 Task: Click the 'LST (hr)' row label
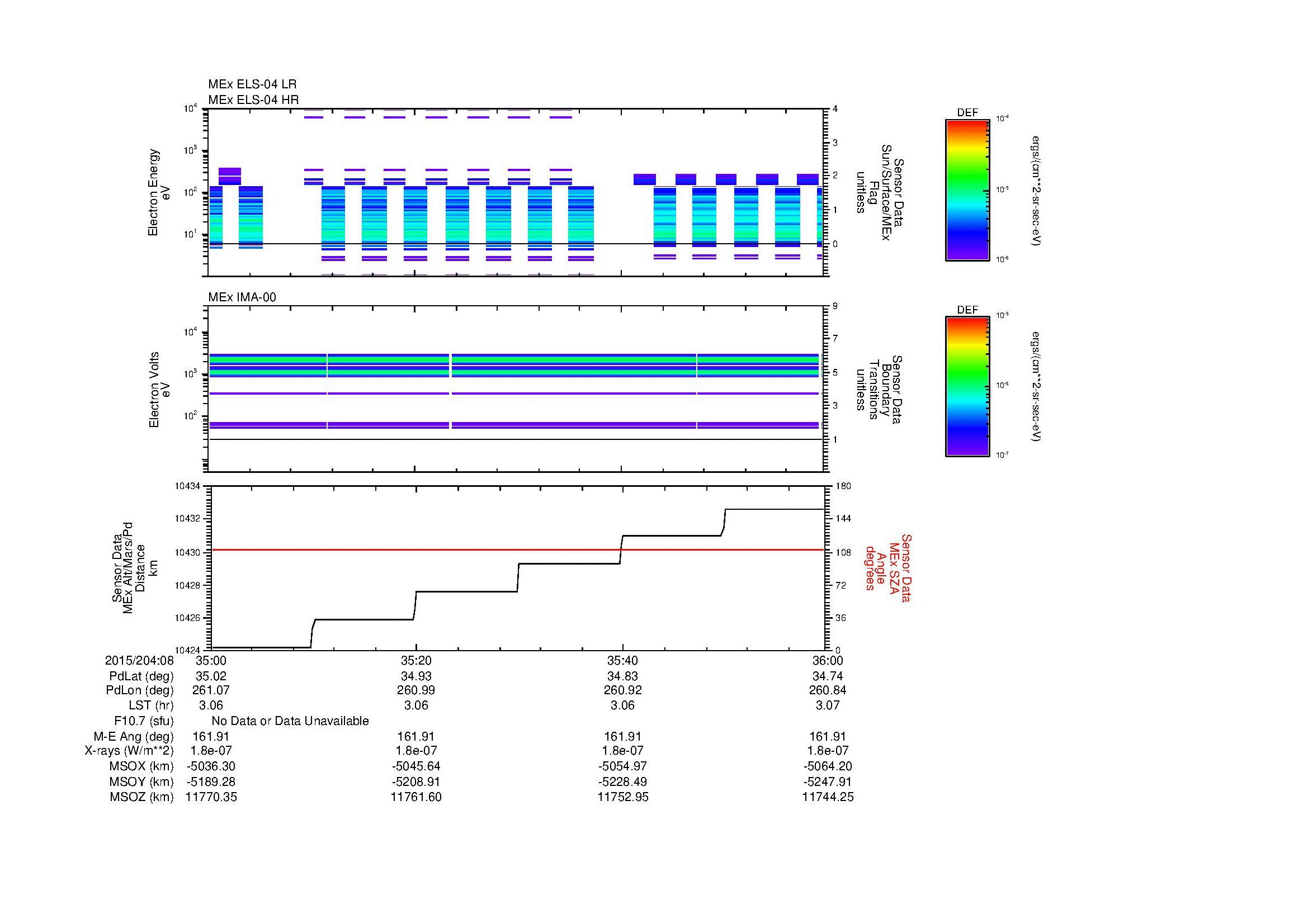click(151, 705)
